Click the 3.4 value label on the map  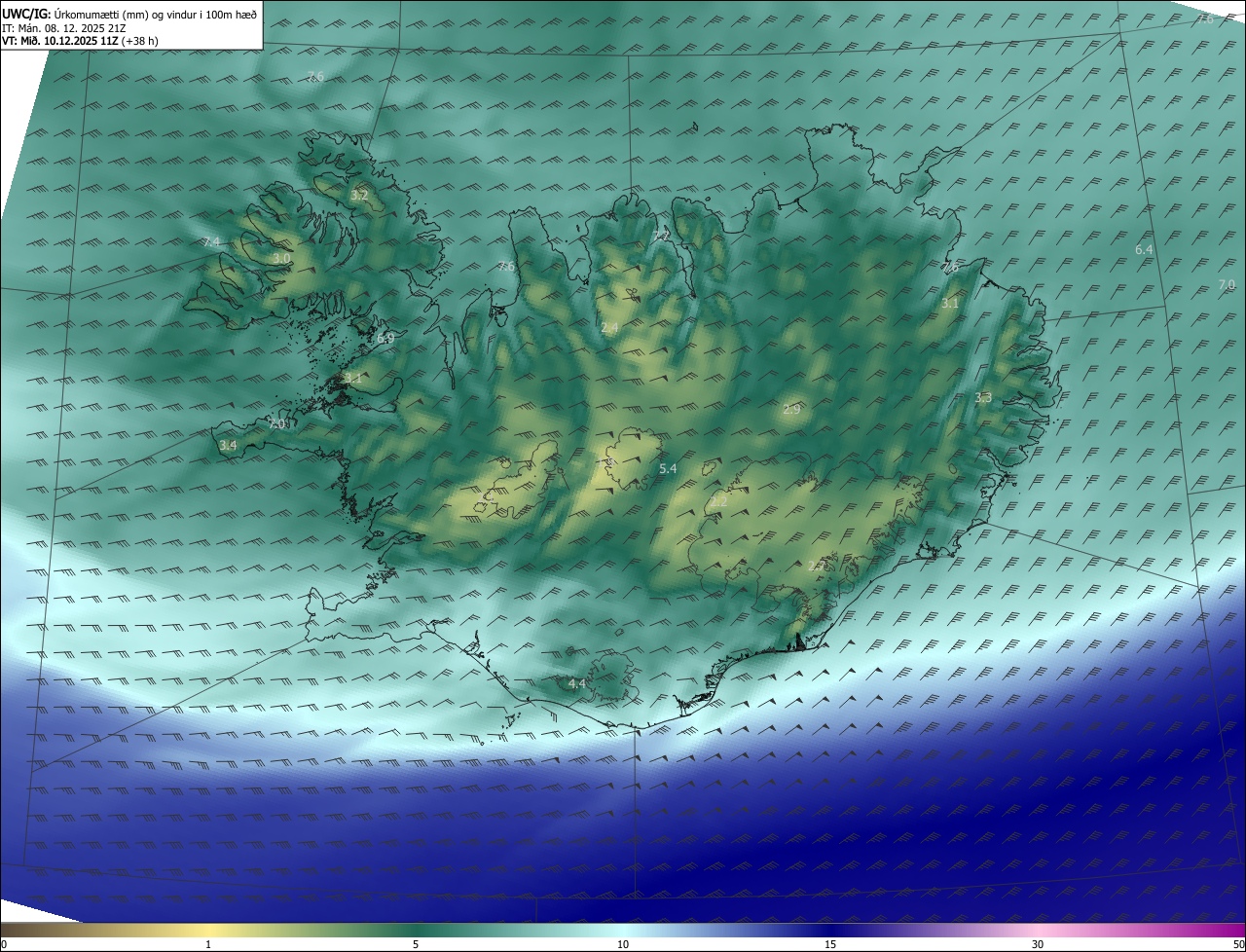(228, 446)
